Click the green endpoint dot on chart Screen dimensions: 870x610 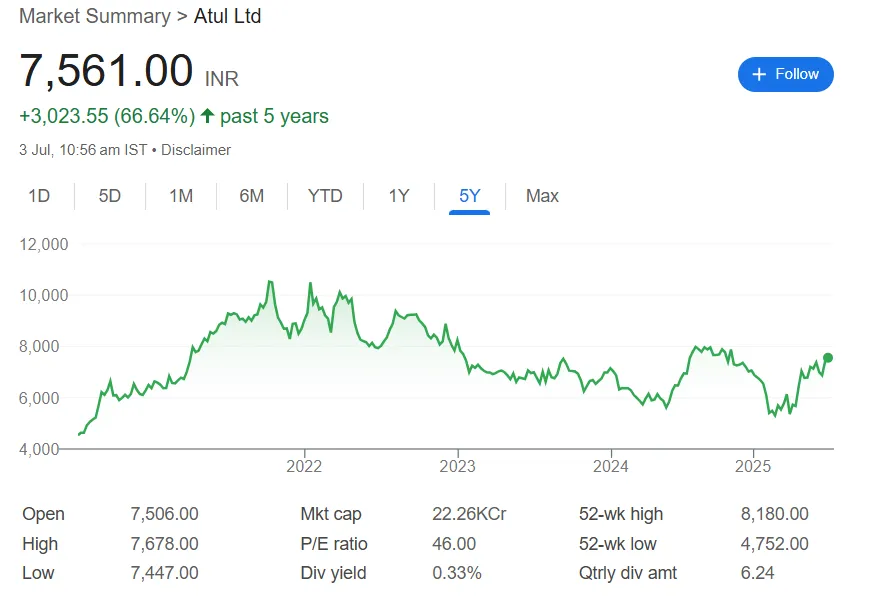828,358
